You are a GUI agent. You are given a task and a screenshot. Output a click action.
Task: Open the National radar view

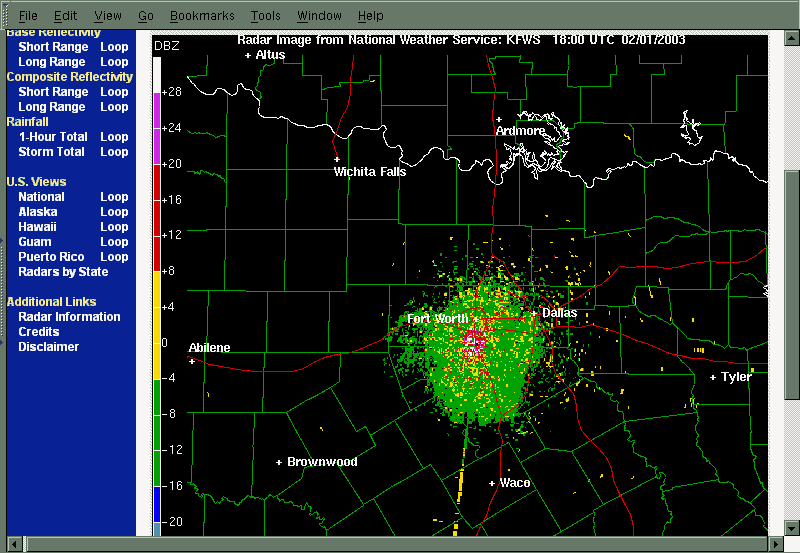pyautogui.click(x=41, y=197)
